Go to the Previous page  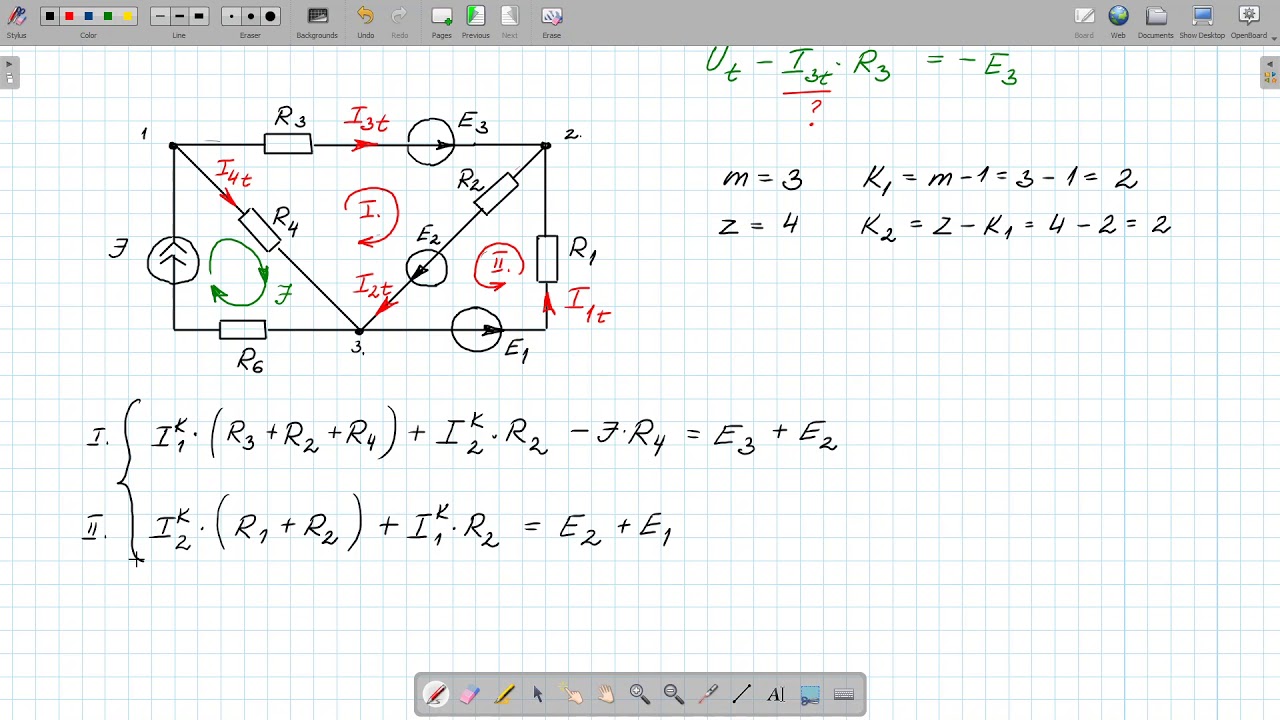(476, 16)
